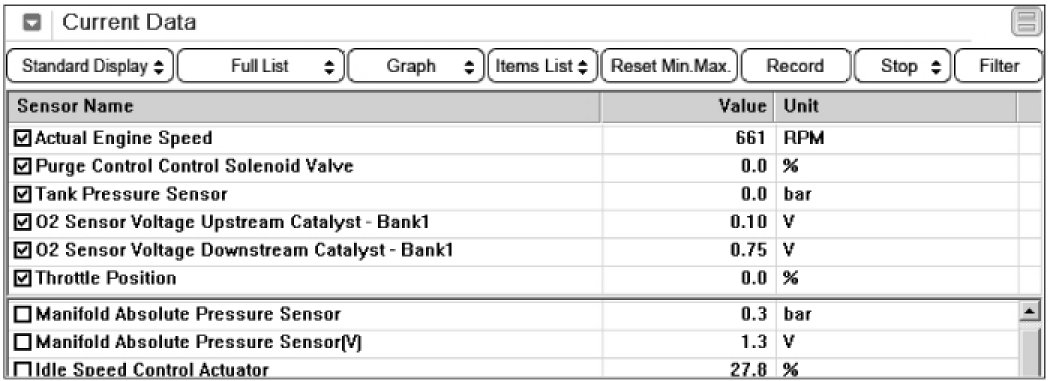Collapse the Current Data panel arrow icon
Viewport: 1050px width, 381px height.
pos(32,23)
